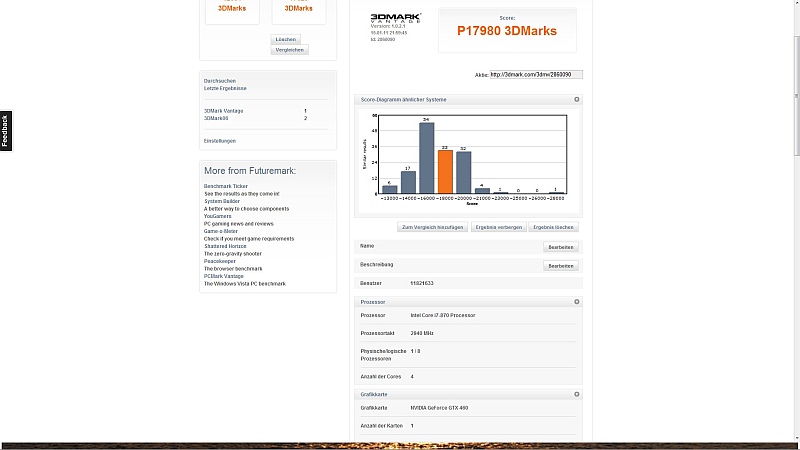
Task: Collapse the Prozessor section via its round icon
Action: [x=577, y=302]
